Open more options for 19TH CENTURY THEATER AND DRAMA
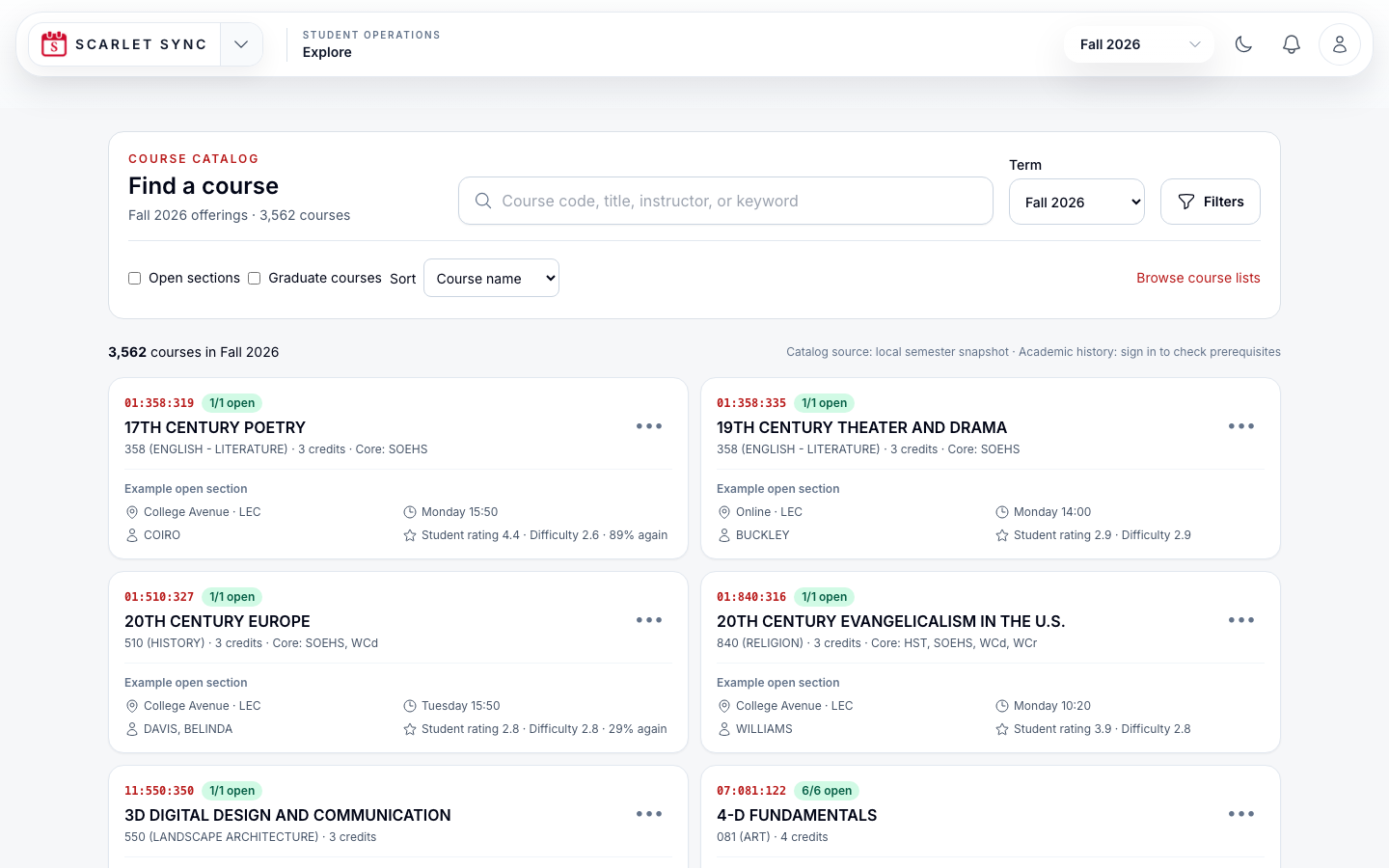 tap(1241, 426)
